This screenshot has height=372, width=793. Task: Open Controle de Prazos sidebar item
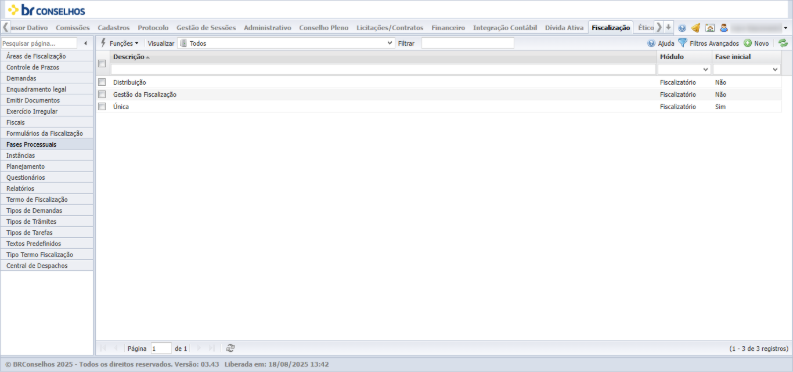47,67
